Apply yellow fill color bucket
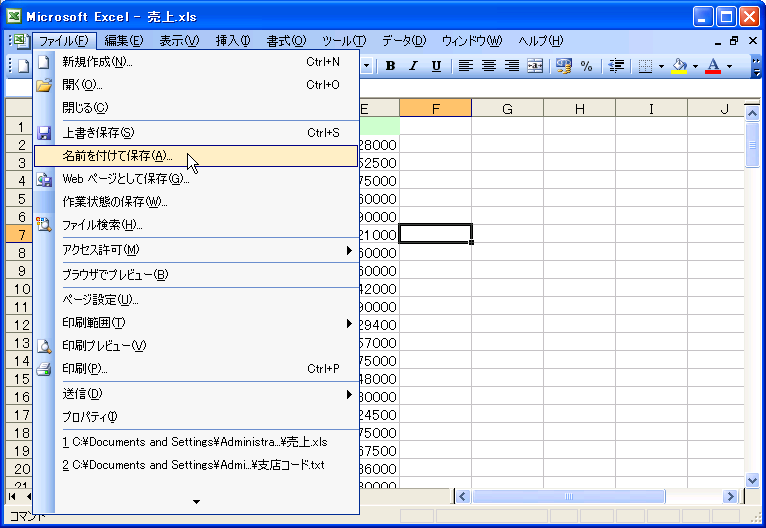The width and height of the screenshot is (766, 528). (679, 66)
